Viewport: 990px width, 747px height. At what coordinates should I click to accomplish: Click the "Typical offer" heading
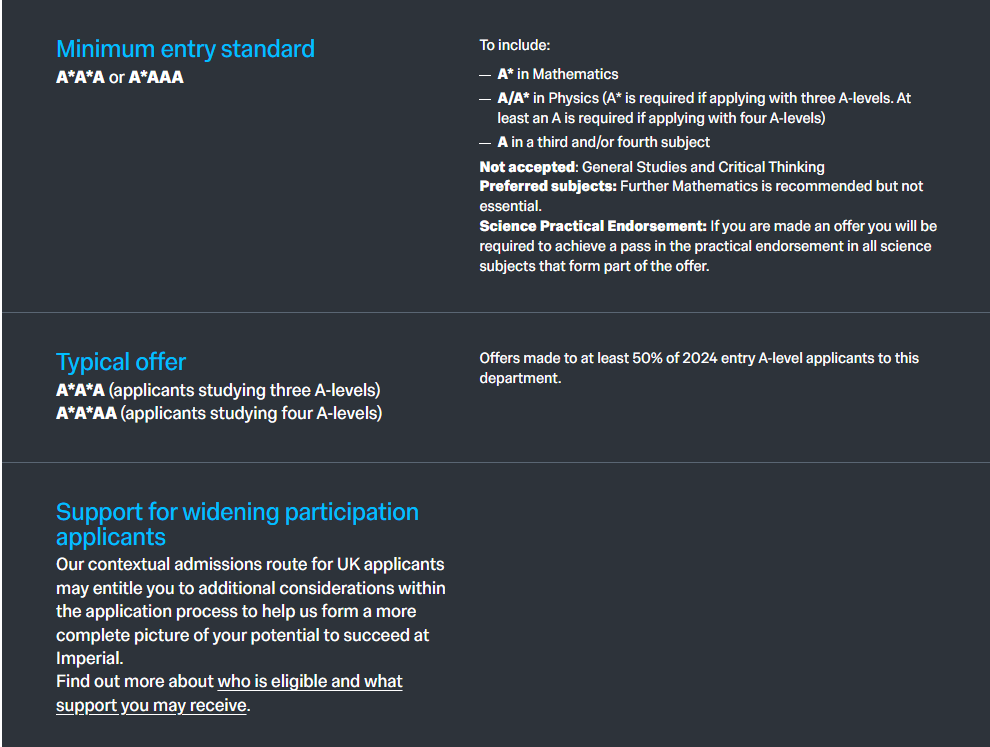(121, 362)
